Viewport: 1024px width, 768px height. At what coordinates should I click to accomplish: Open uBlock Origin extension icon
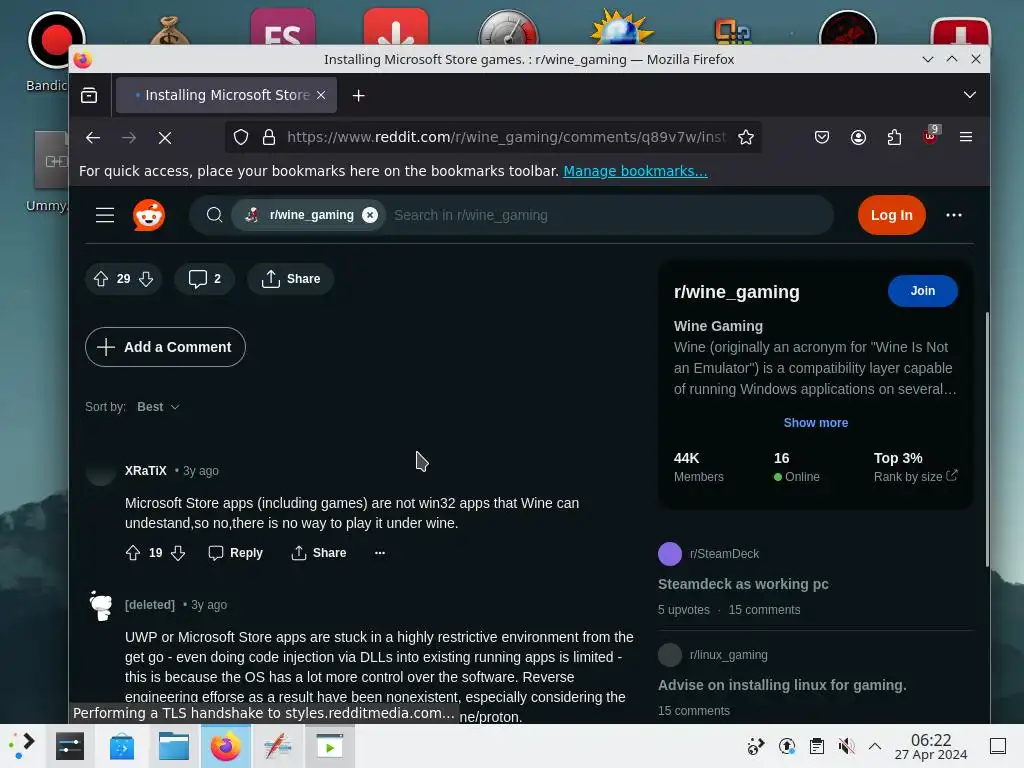pyautogui.click(x=931, y=136)
